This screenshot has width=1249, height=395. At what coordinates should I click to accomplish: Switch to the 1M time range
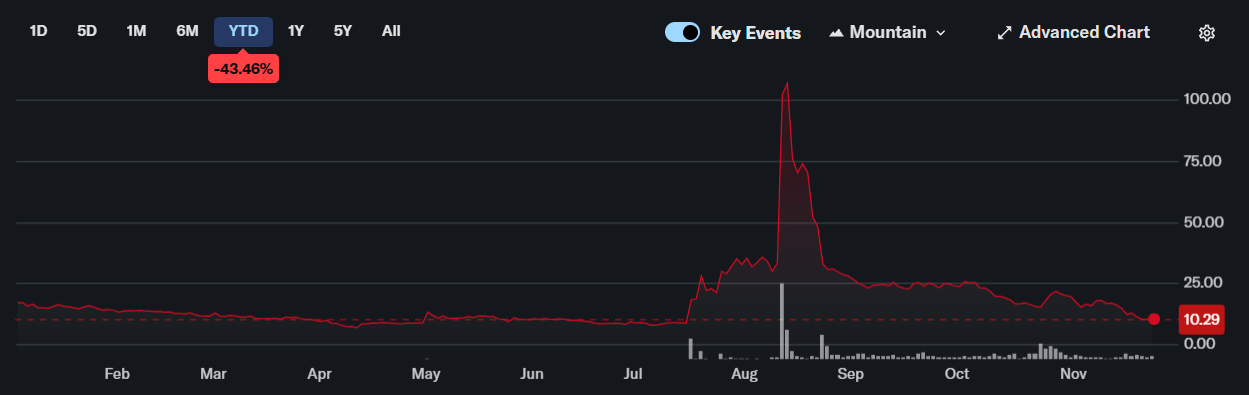136,31
